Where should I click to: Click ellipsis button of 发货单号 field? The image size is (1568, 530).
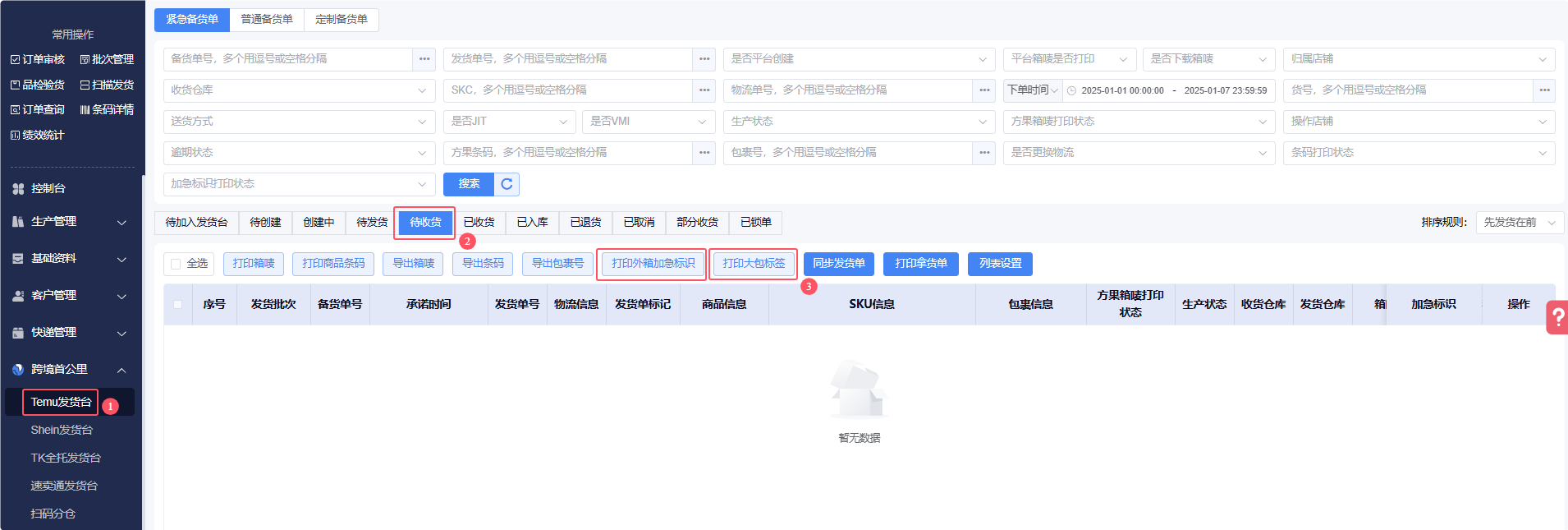tap(704, 59)
